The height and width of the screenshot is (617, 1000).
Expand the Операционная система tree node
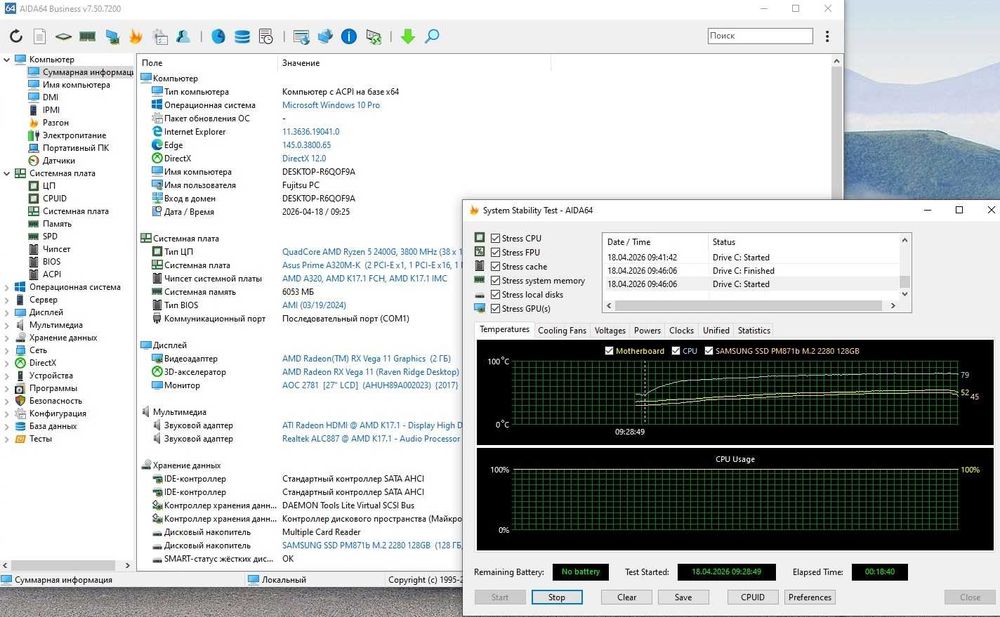tap(7, 287)
